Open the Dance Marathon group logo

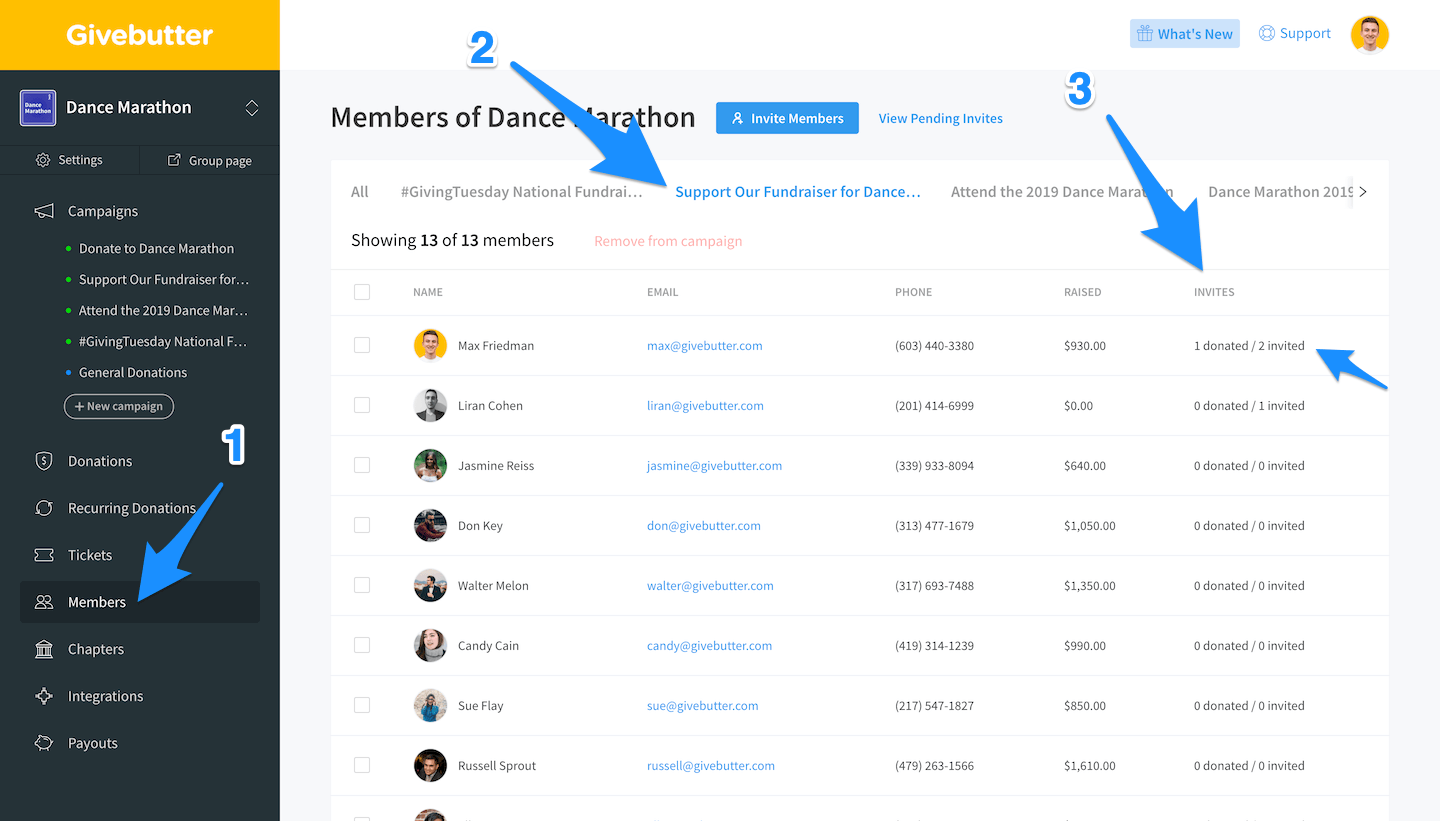38,108
